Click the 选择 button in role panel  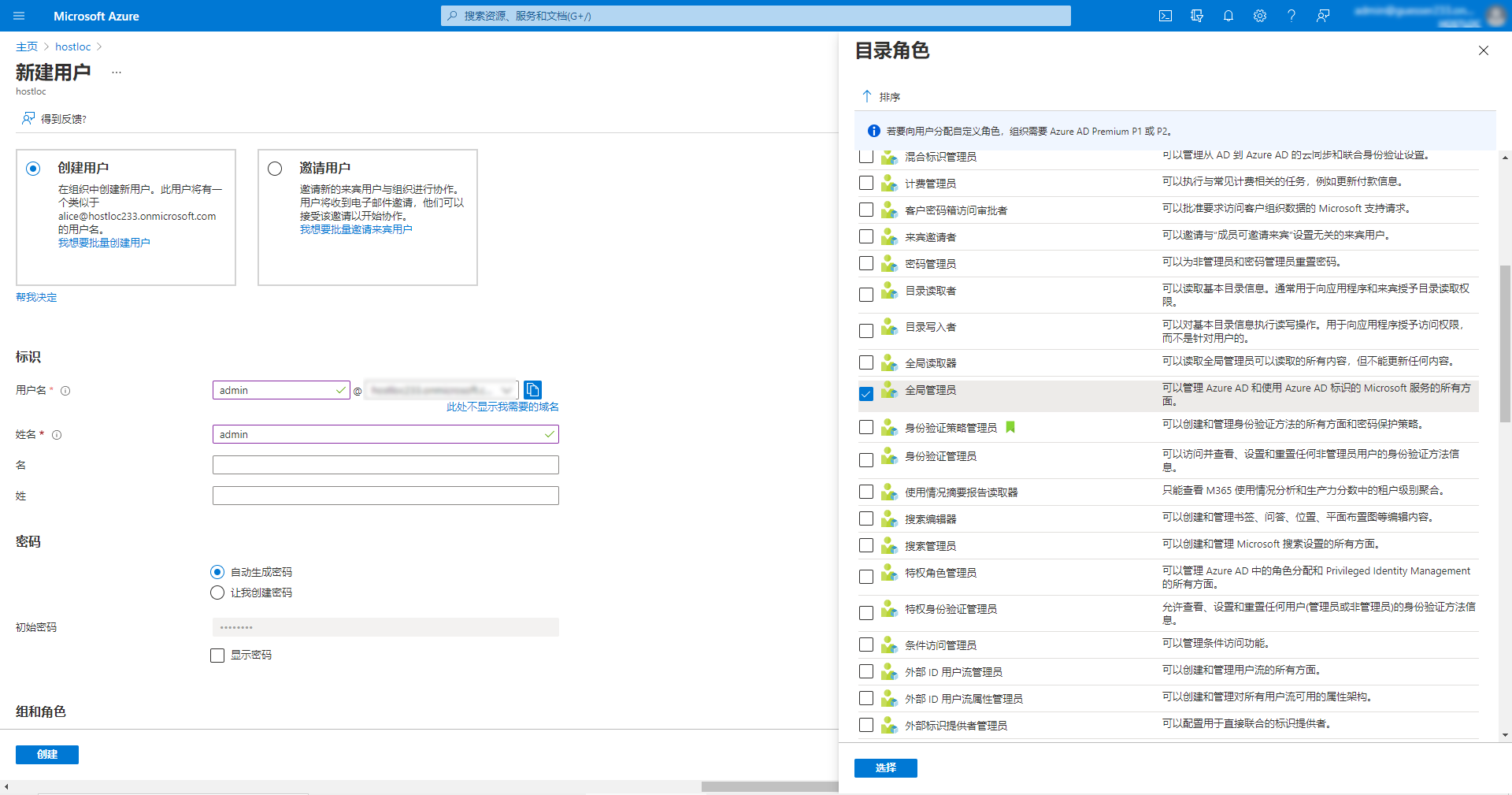pyautogui.click(x=886, y=768)
